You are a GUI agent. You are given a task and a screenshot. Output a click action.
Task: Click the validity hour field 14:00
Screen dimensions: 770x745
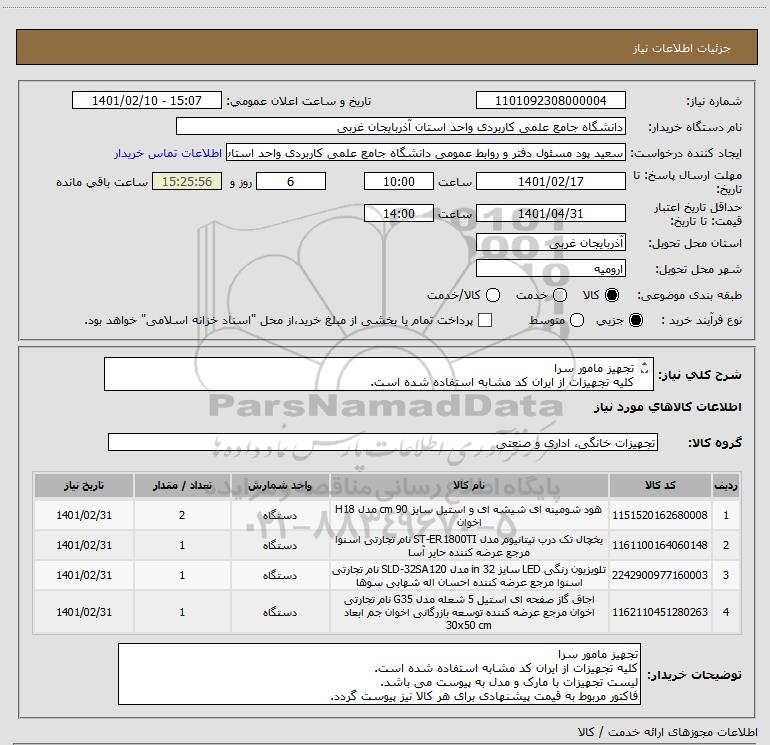[399, 214]
